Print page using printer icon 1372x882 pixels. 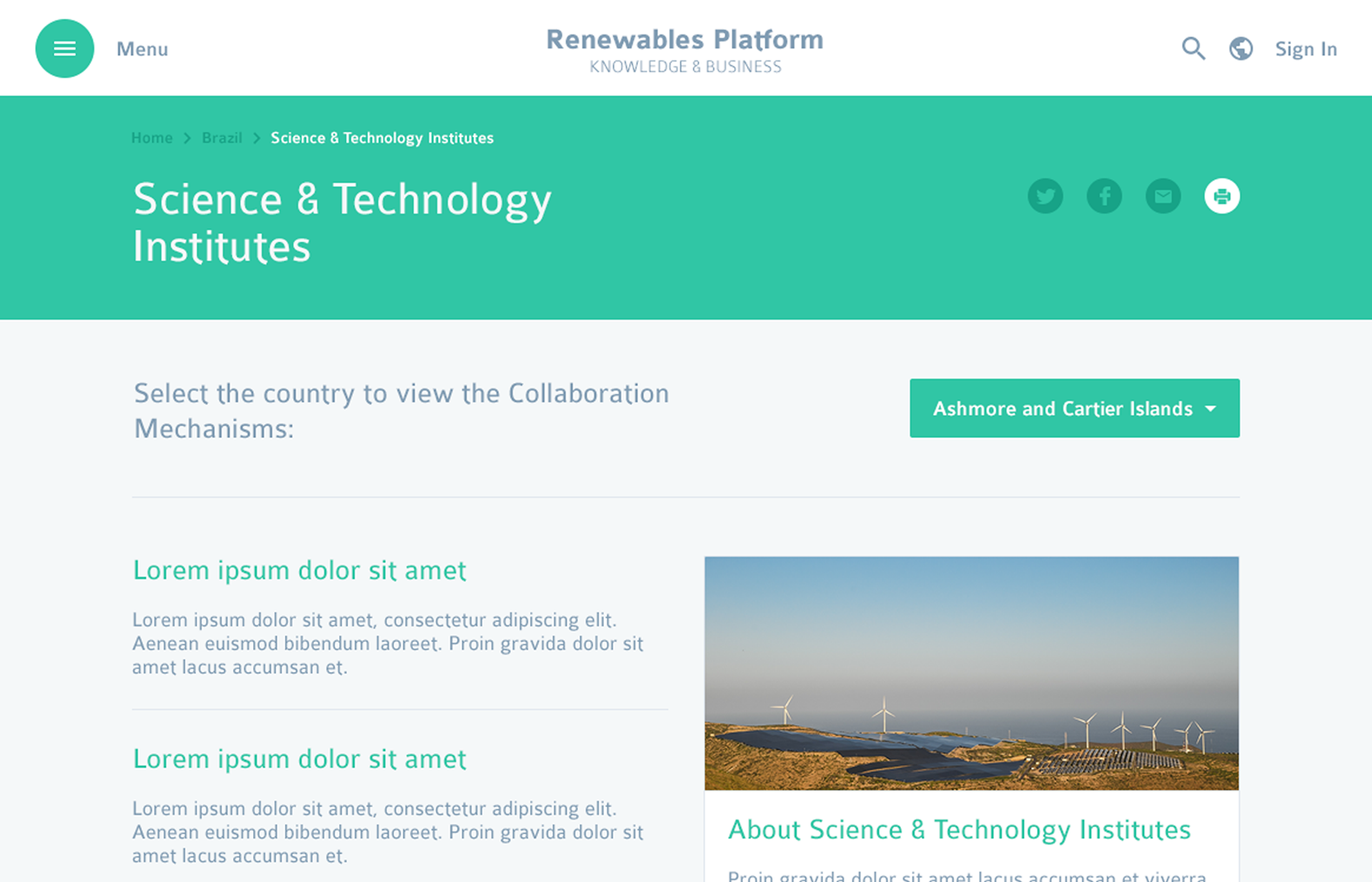tap(1222, 196)
